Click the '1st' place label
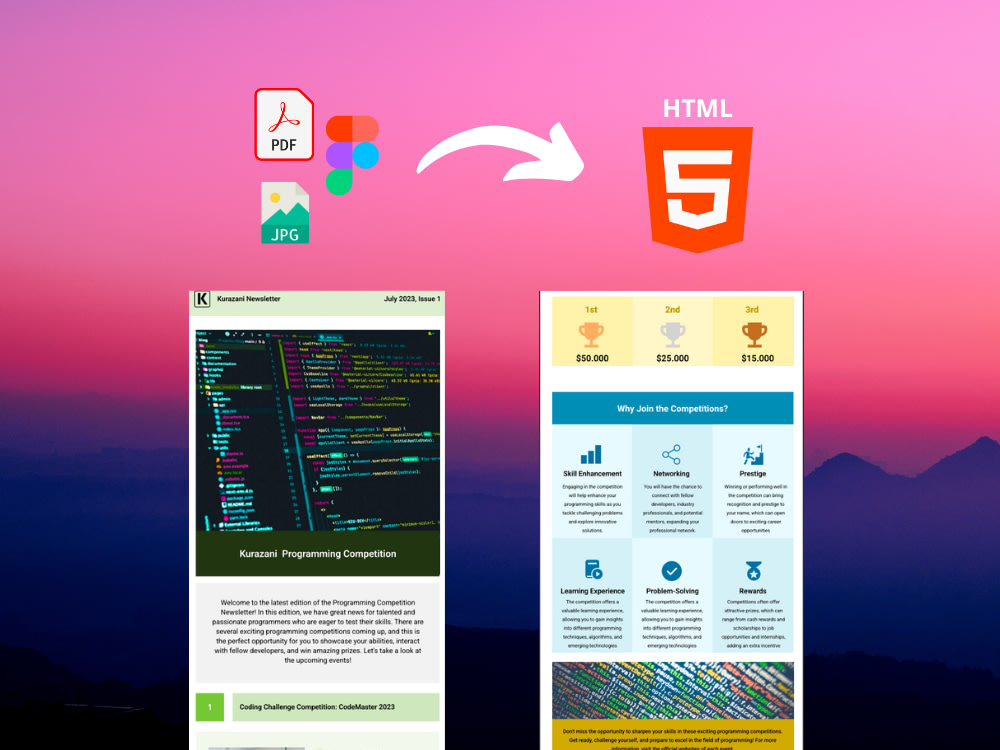Image resolution: width=1000 pixels, height=750 pixels. pos(591,309)
